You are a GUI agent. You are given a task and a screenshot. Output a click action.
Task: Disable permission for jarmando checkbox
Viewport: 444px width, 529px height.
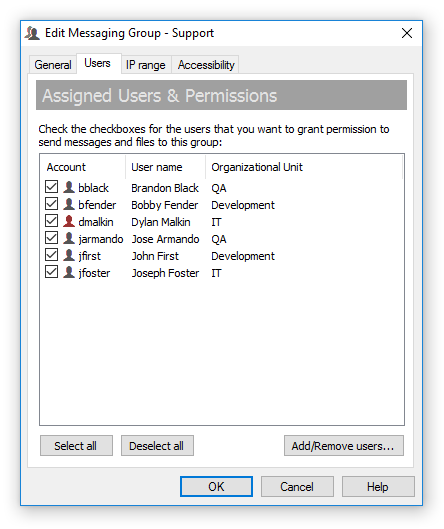(51, 238)
